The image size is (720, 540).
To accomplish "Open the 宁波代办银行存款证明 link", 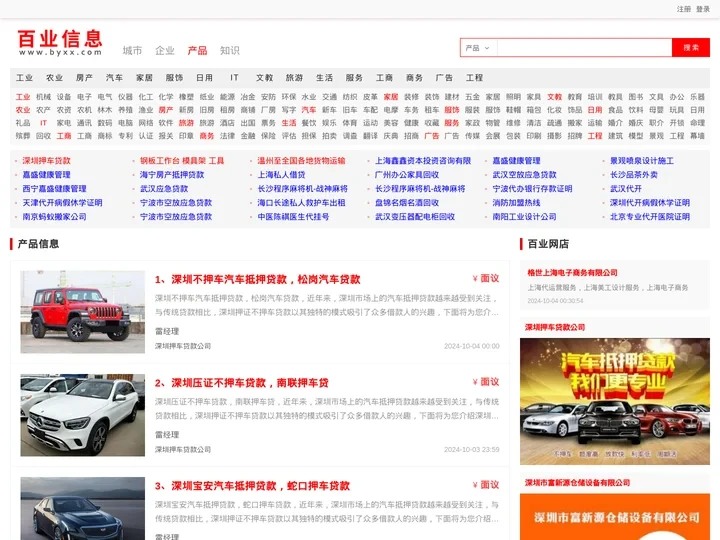I will 532,189.
